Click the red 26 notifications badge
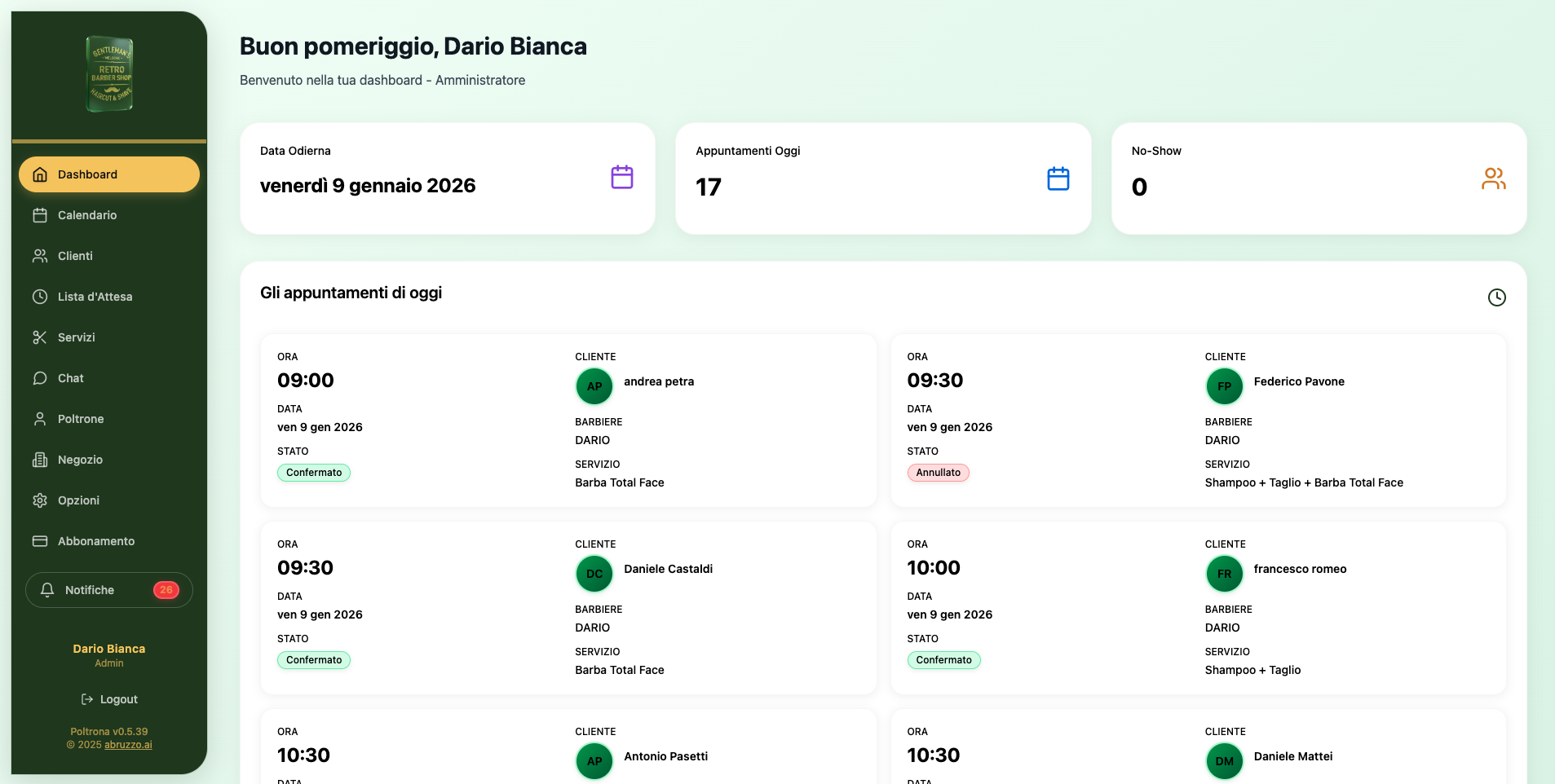Image resolution: width=1555 pixels, height=784 pixels. (x=166, y=590)
